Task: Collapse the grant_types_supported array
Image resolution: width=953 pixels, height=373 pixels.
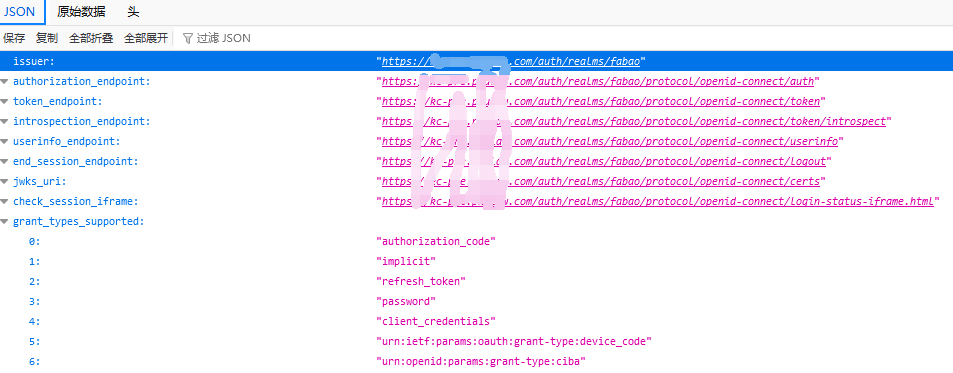Action: 5,222
